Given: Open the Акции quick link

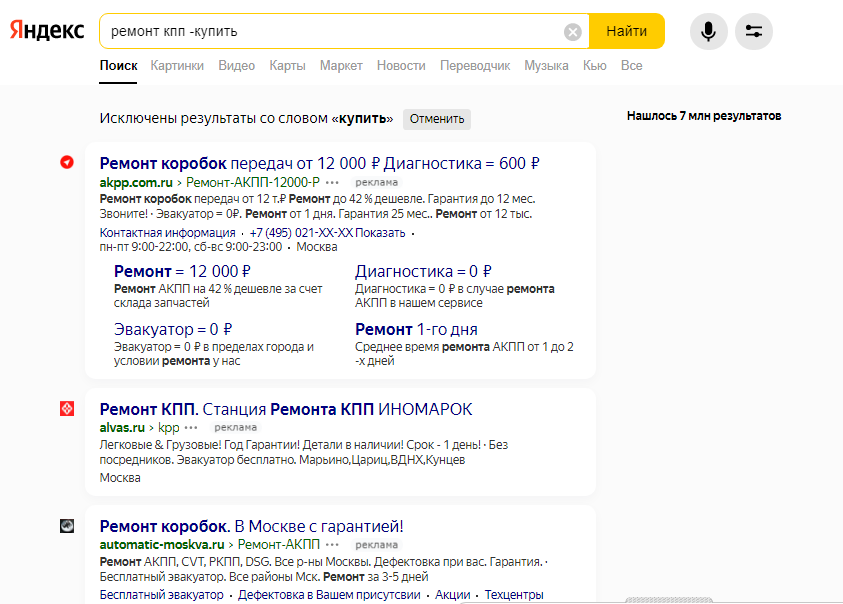Looking at the screenshot, I should pyautogui.click(x=453, y=595).
